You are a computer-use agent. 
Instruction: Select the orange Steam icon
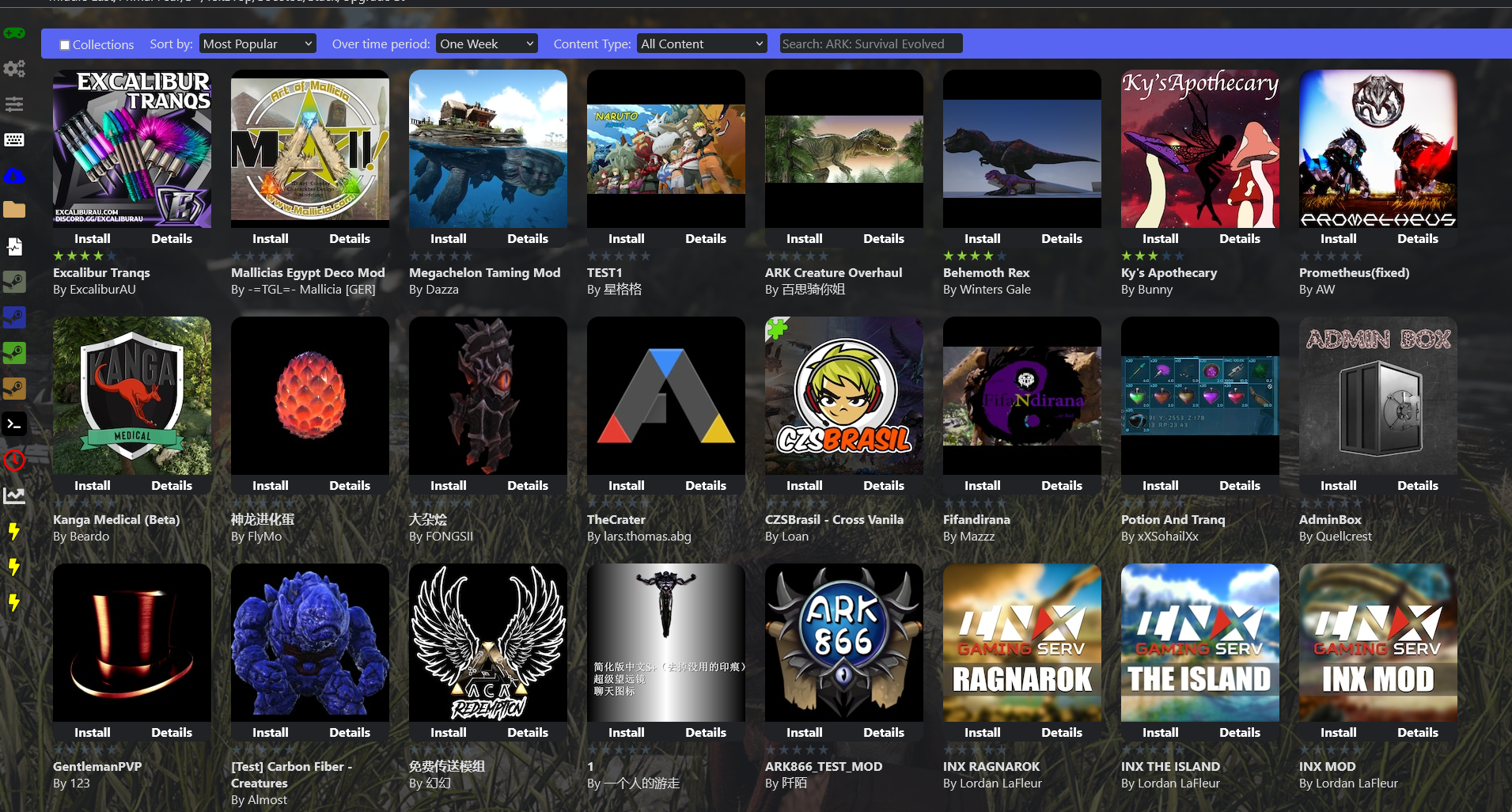[14, 389]
